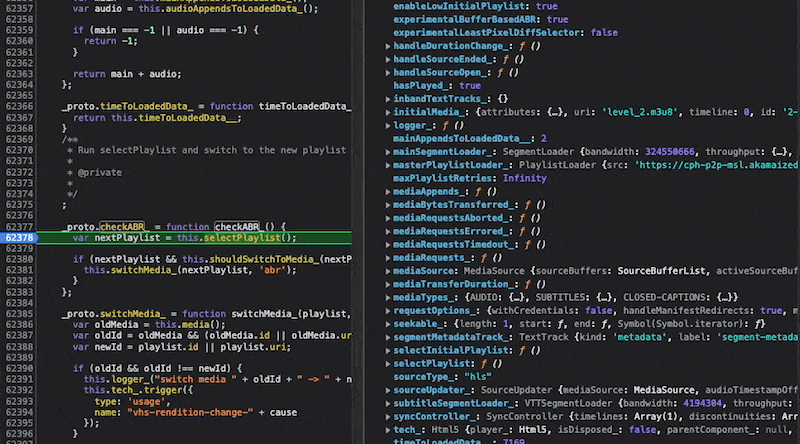The width and height of the screenshot is (800, 444).
Task: Click the '@private' comment annotation
Action: pos(99,172)
